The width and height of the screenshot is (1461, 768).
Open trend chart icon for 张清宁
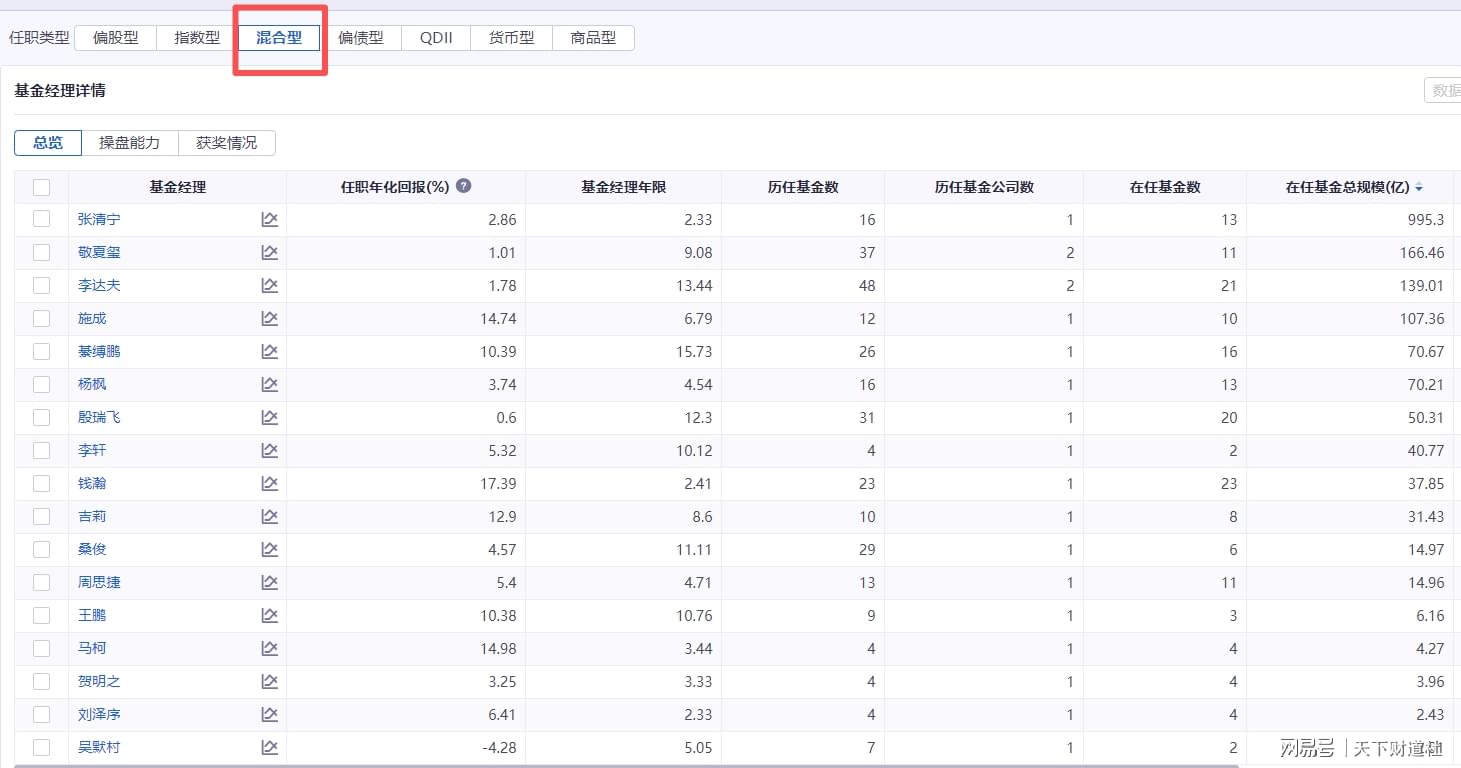click(x=269, y=219)
